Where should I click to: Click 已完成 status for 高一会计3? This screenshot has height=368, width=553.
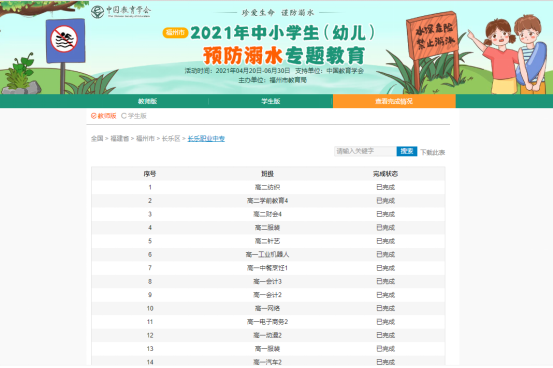pos(385,282)
